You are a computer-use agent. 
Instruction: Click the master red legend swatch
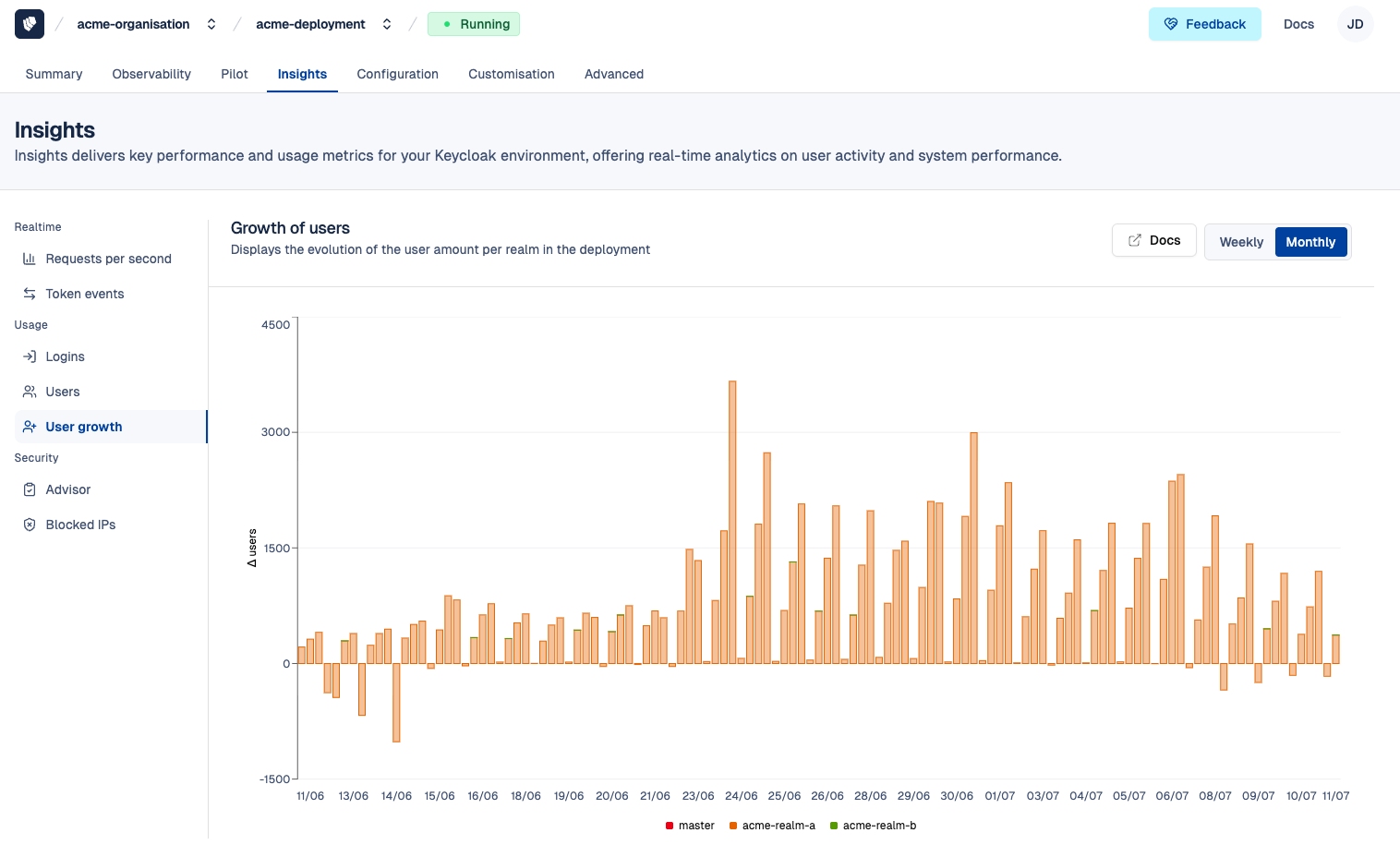pyautogui.click(x=670, y=826)
